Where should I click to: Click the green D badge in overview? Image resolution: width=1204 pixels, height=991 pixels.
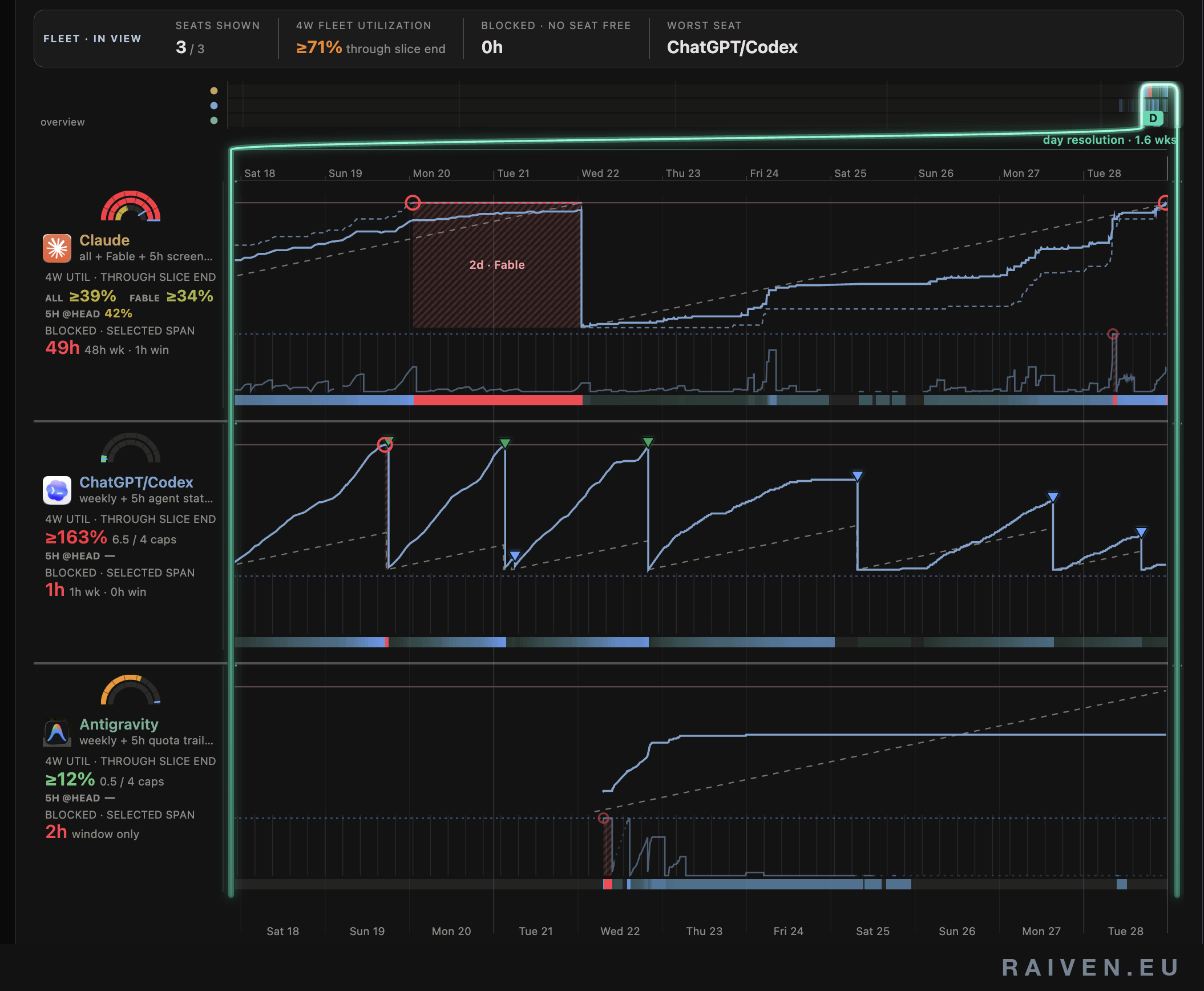pyautogui.click(x=1153, y=119)
